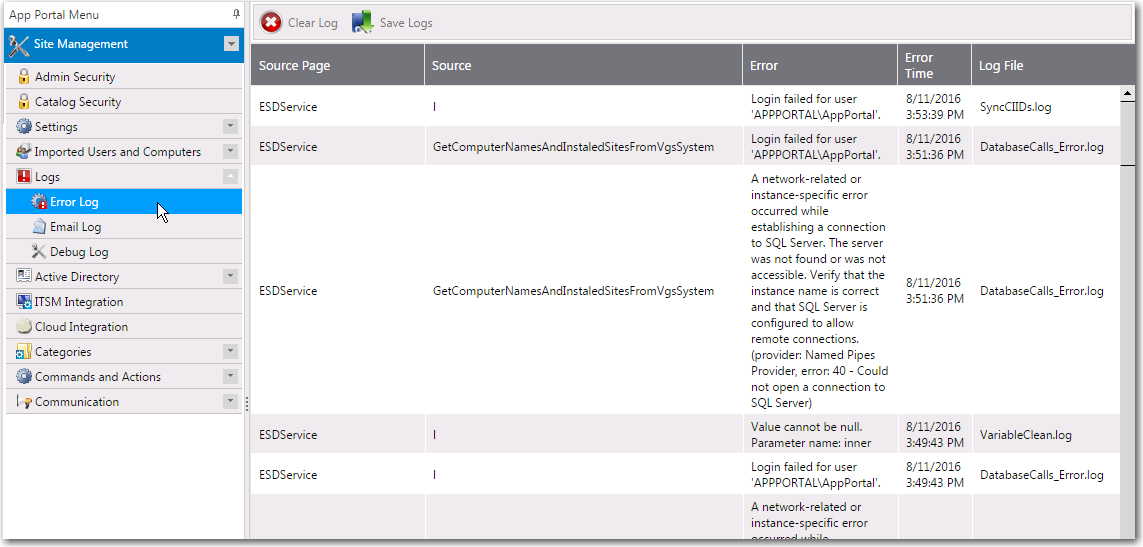The width and height of the screenshot is (1143, 547).
Task: Click the Cloud Integration cloud icon
Action: coord(24,327)
